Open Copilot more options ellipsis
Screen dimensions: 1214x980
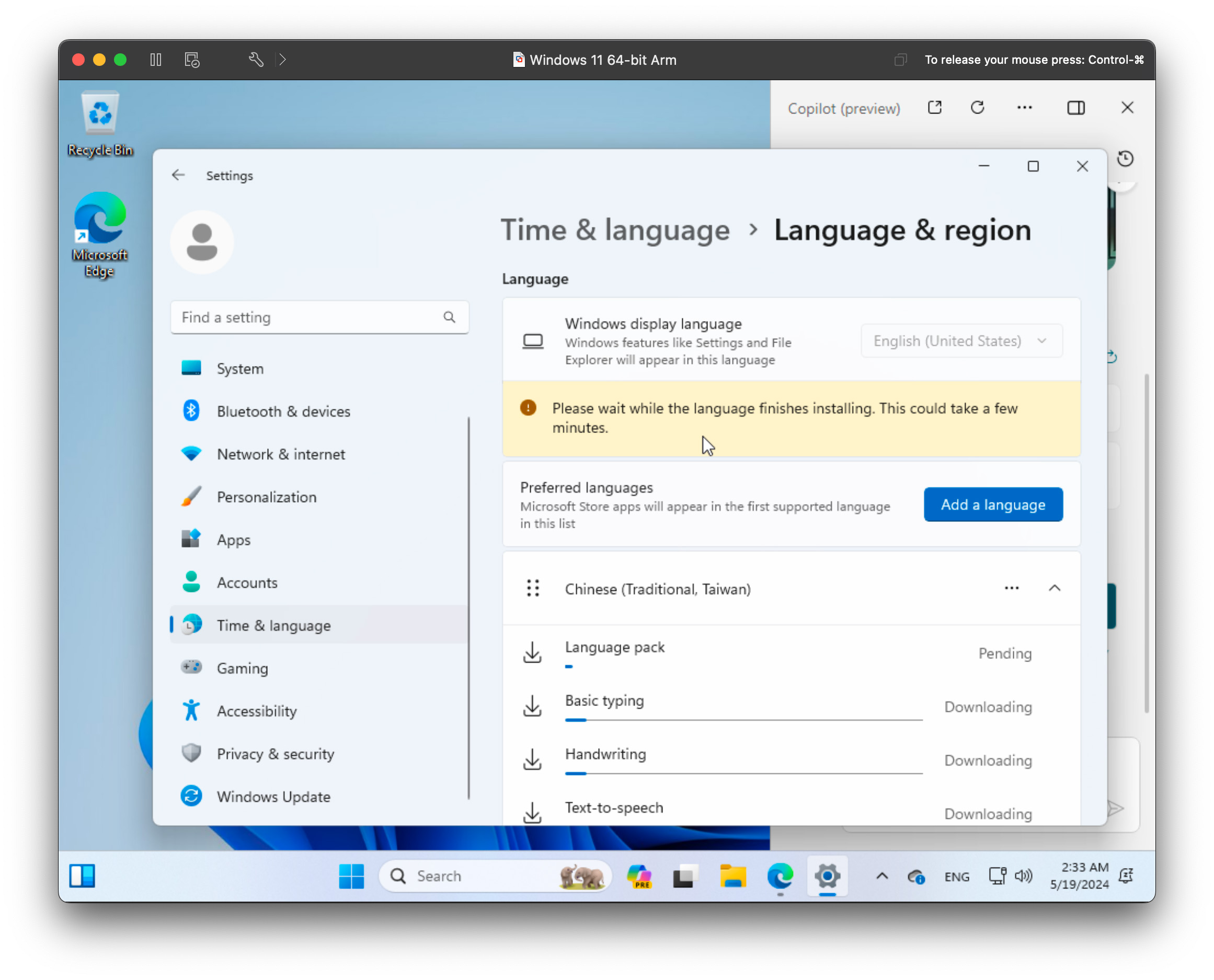[1024, 108]
